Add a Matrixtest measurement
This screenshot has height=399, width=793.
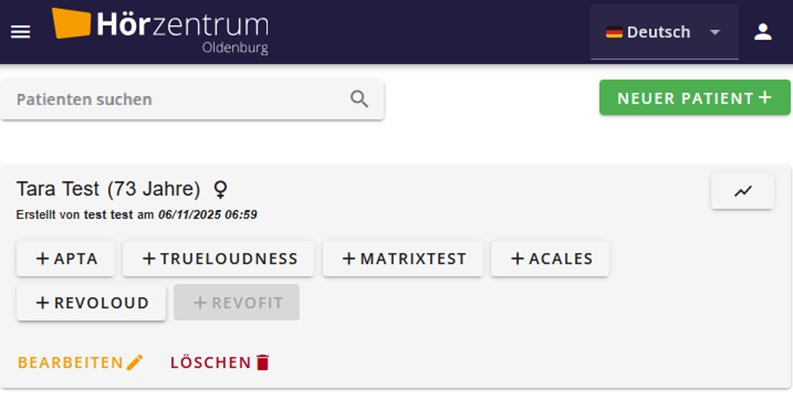tap(403, 259)
